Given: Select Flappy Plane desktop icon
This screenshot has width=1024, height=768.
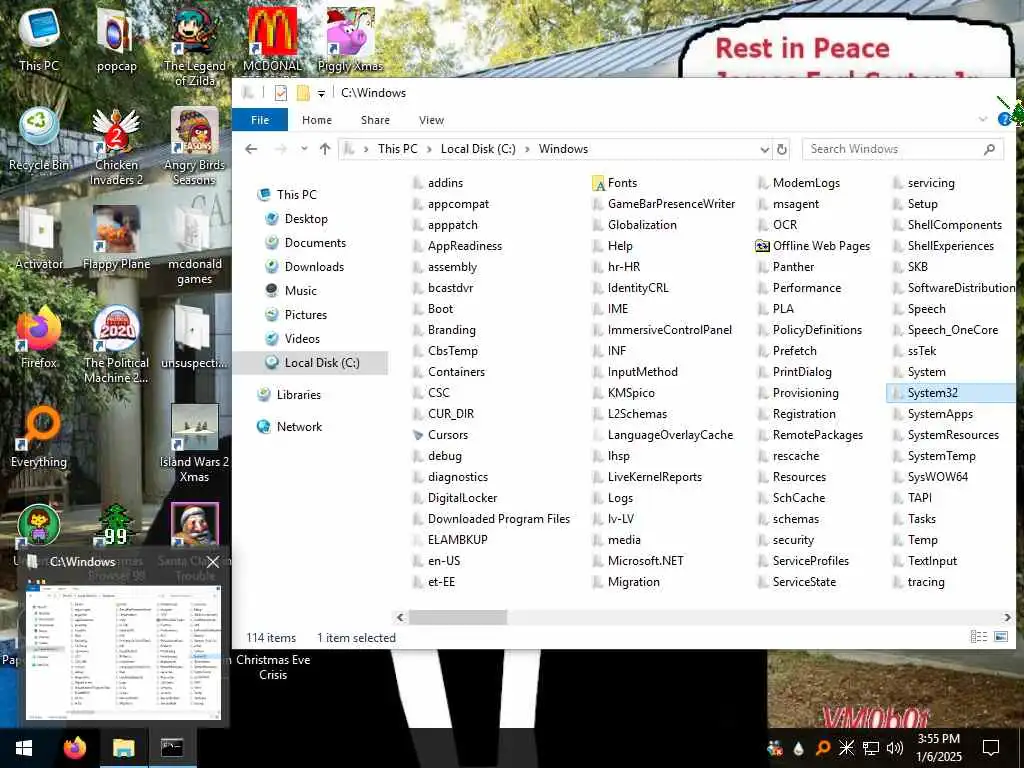Looking at the screenshot, I should pyautogui.click(x=116, y=238).
